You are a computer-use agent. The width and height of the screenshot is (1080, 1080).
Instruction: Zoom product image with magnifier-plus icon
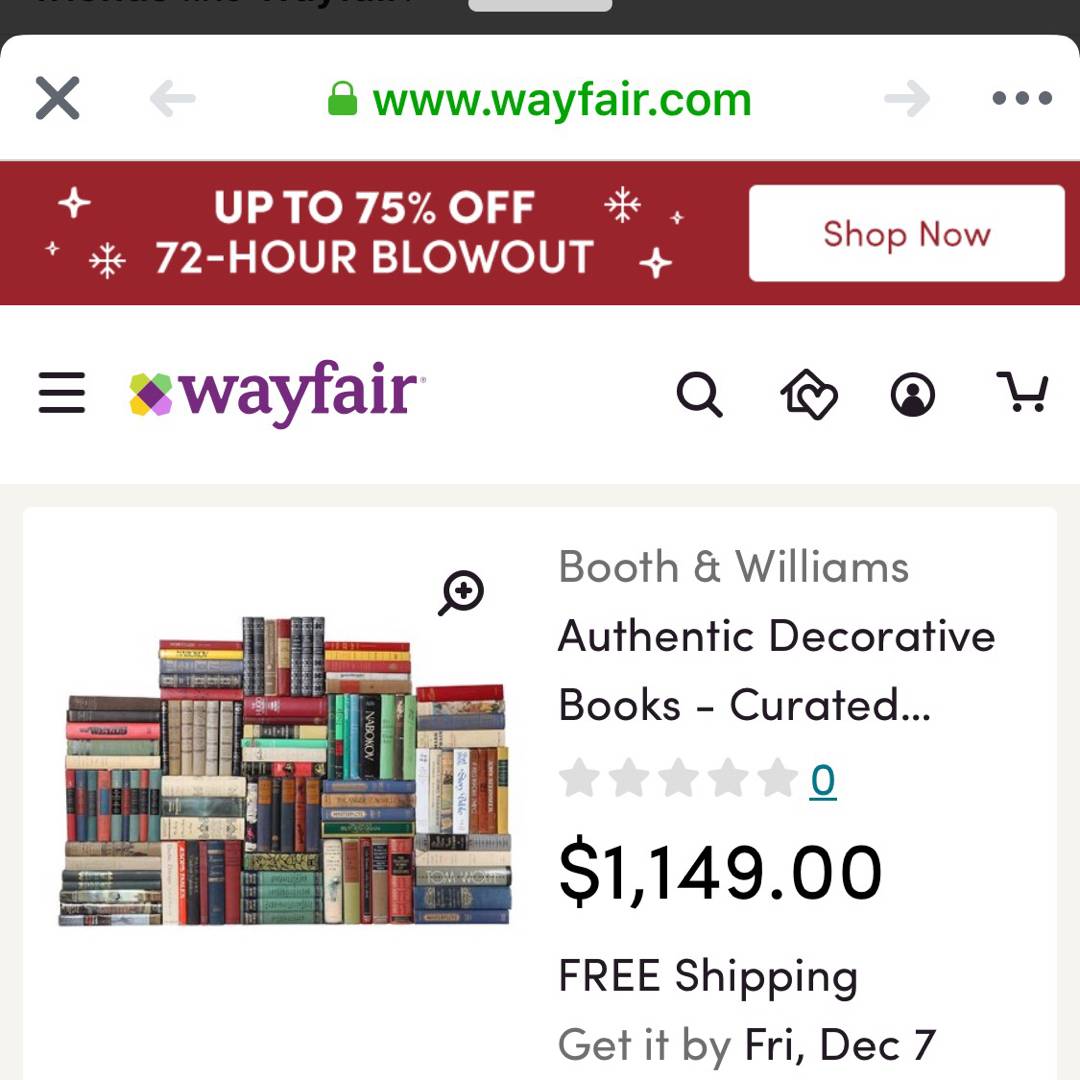[461, 592]
